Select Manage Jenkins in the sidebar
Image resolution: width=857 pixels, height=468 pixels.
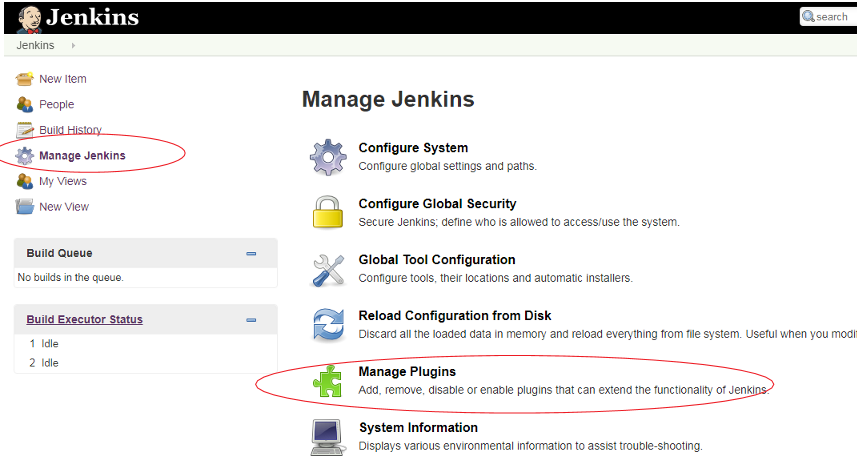[83, 155]
